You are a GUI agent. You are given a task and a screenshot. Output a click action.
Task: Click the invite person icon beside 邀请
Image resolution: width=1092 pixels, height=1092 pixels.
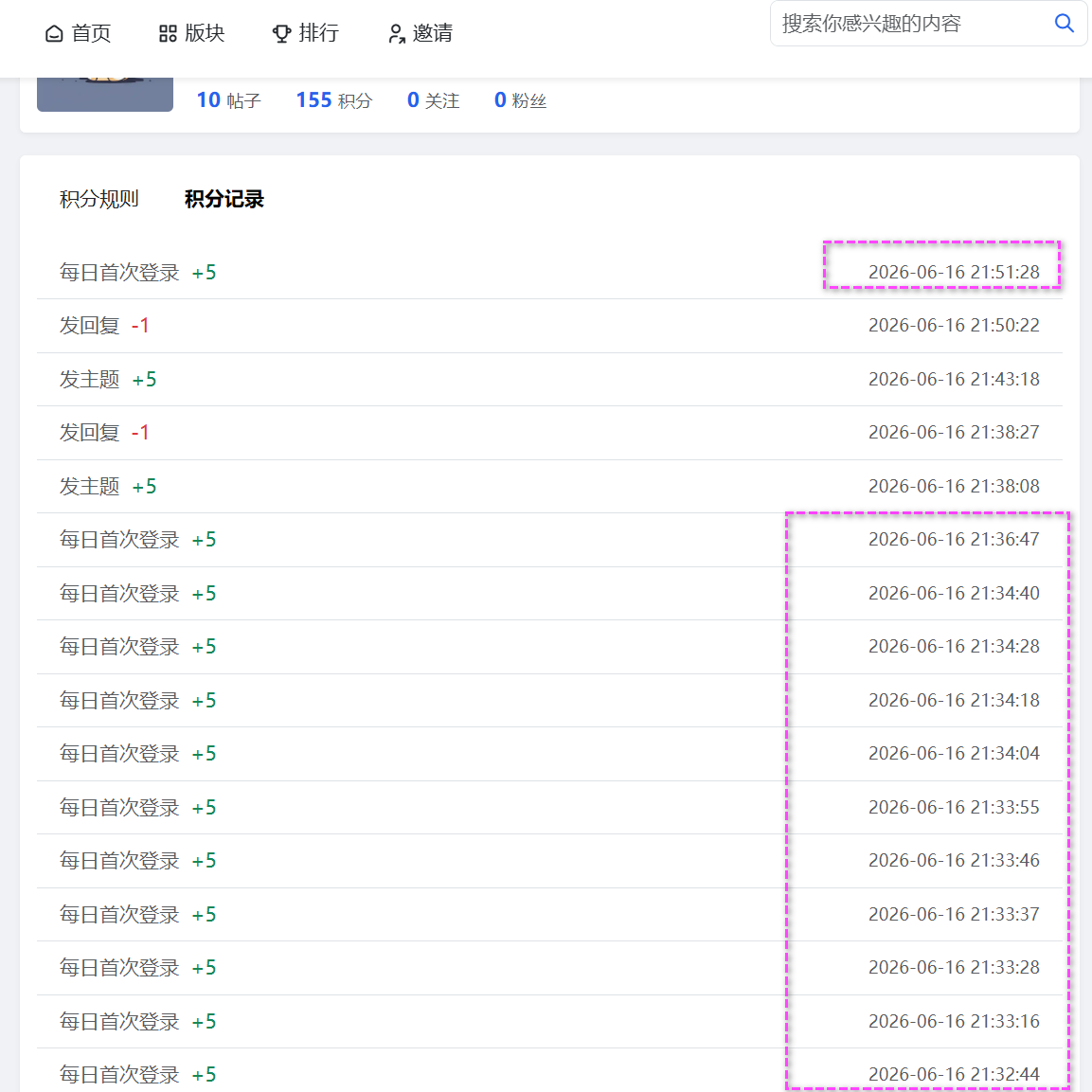click(x=396, y=33)
